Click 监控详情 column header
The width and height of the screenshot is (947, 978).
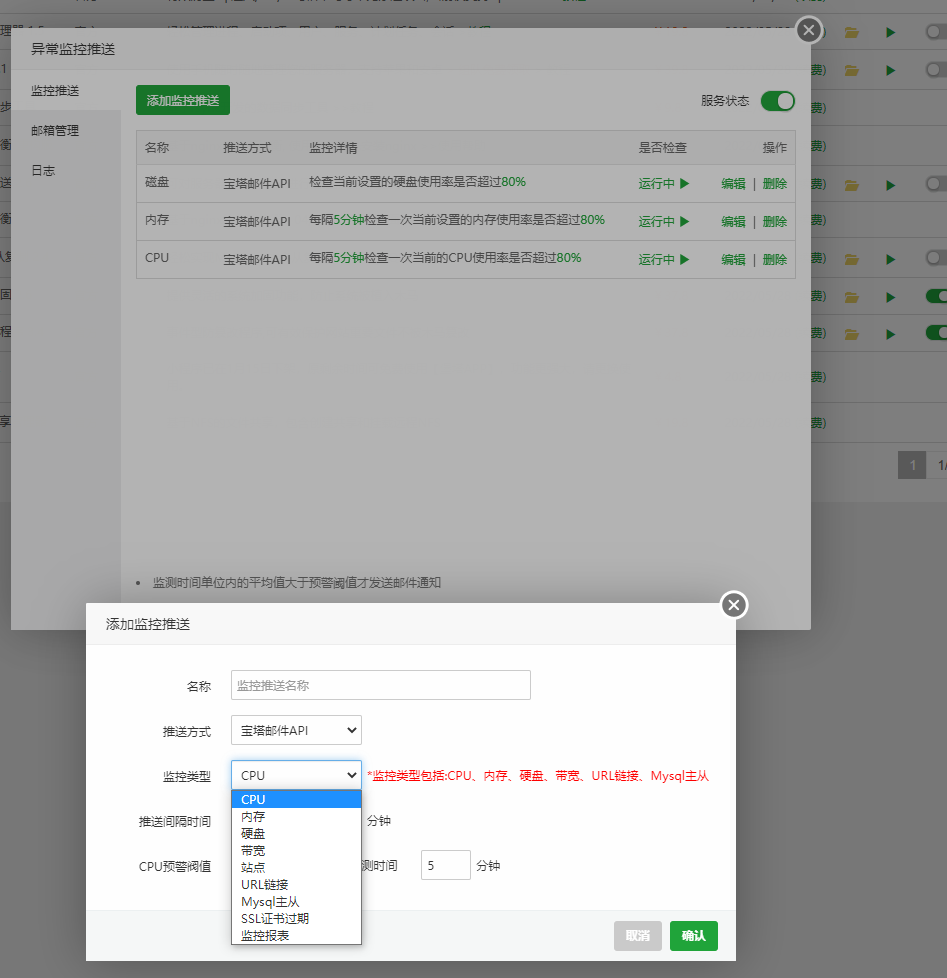tap(333, 148)
